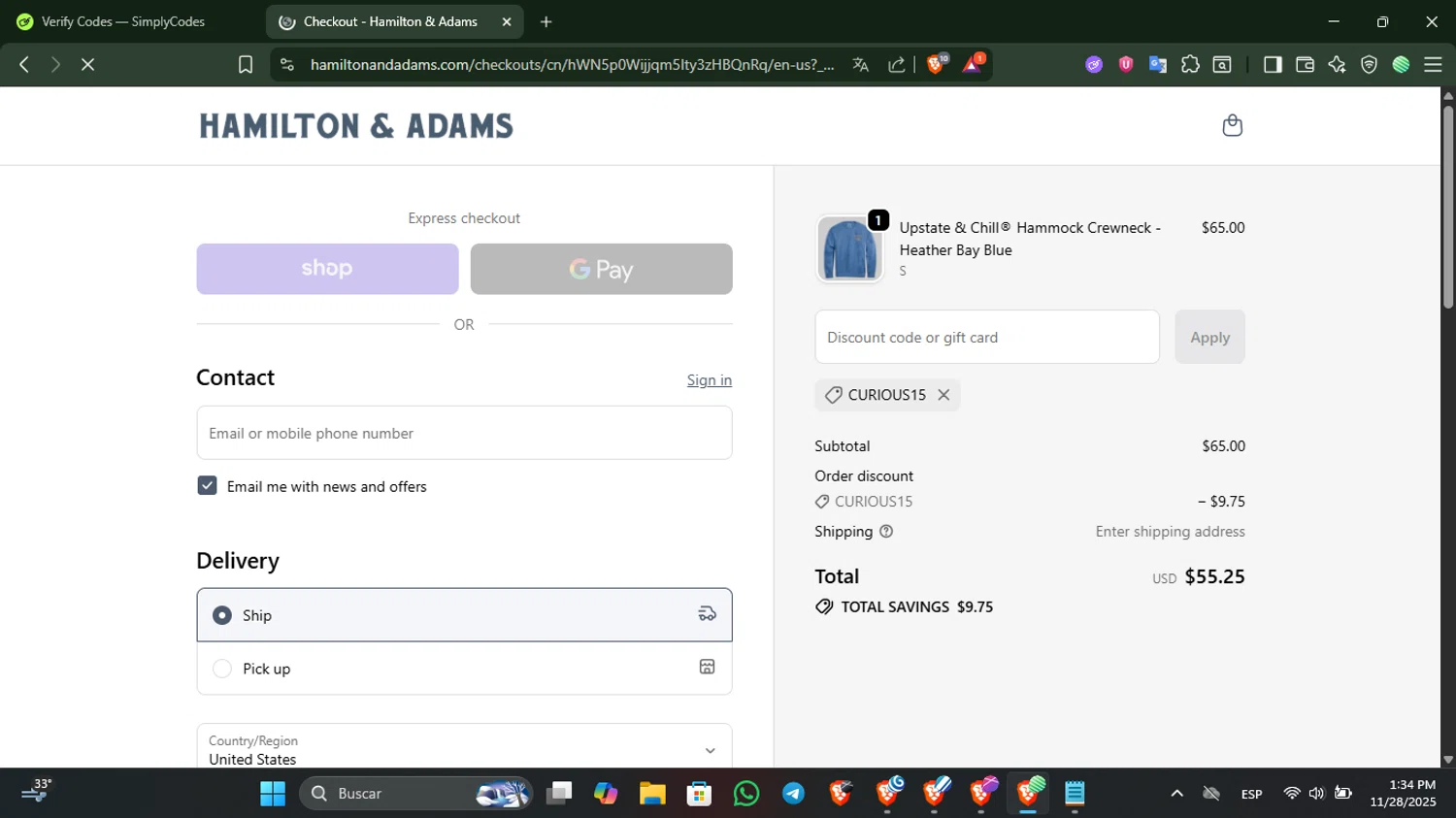Open Task View from the taskbar

click(x=559, y=794)
